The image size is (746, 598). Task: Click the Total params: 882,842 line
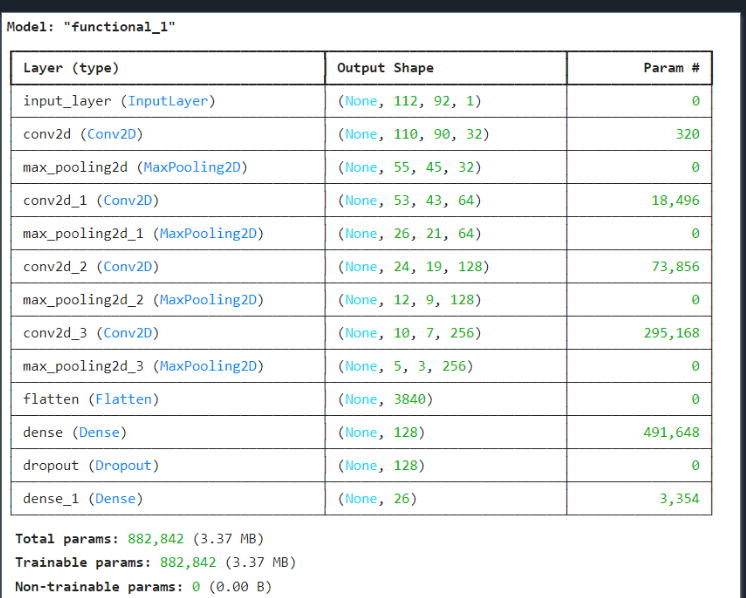[139, 539]
